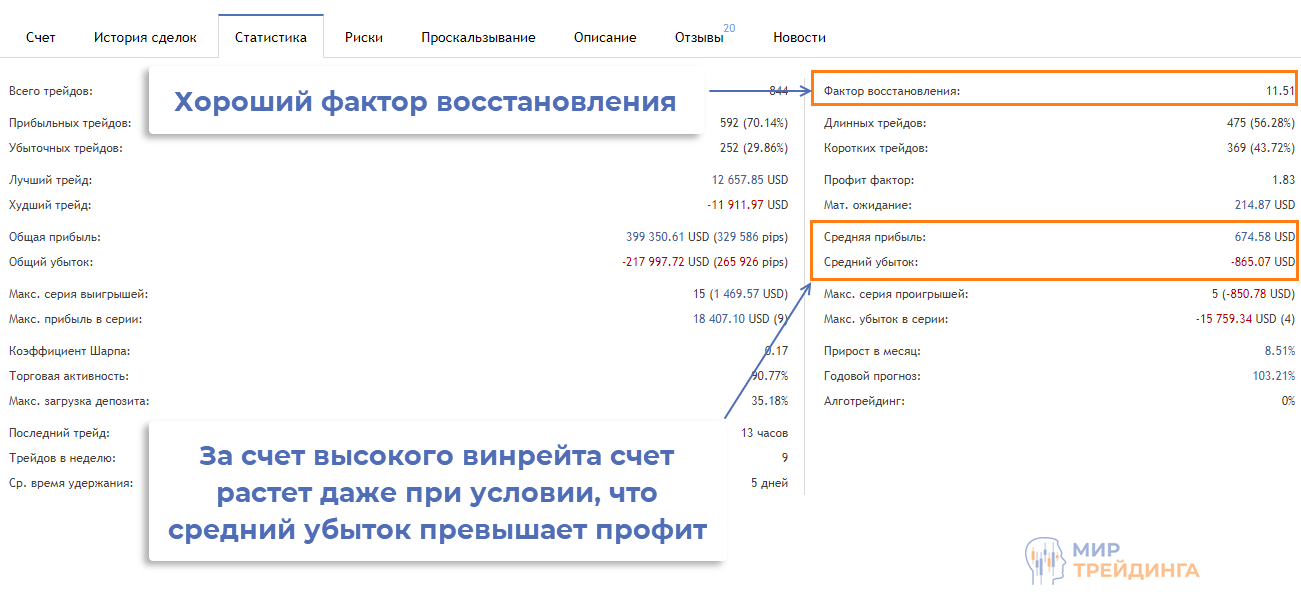Screen dimensions: 1301x600
Task: Switch to the История сделок tab
Action: [x=145, y=38]
